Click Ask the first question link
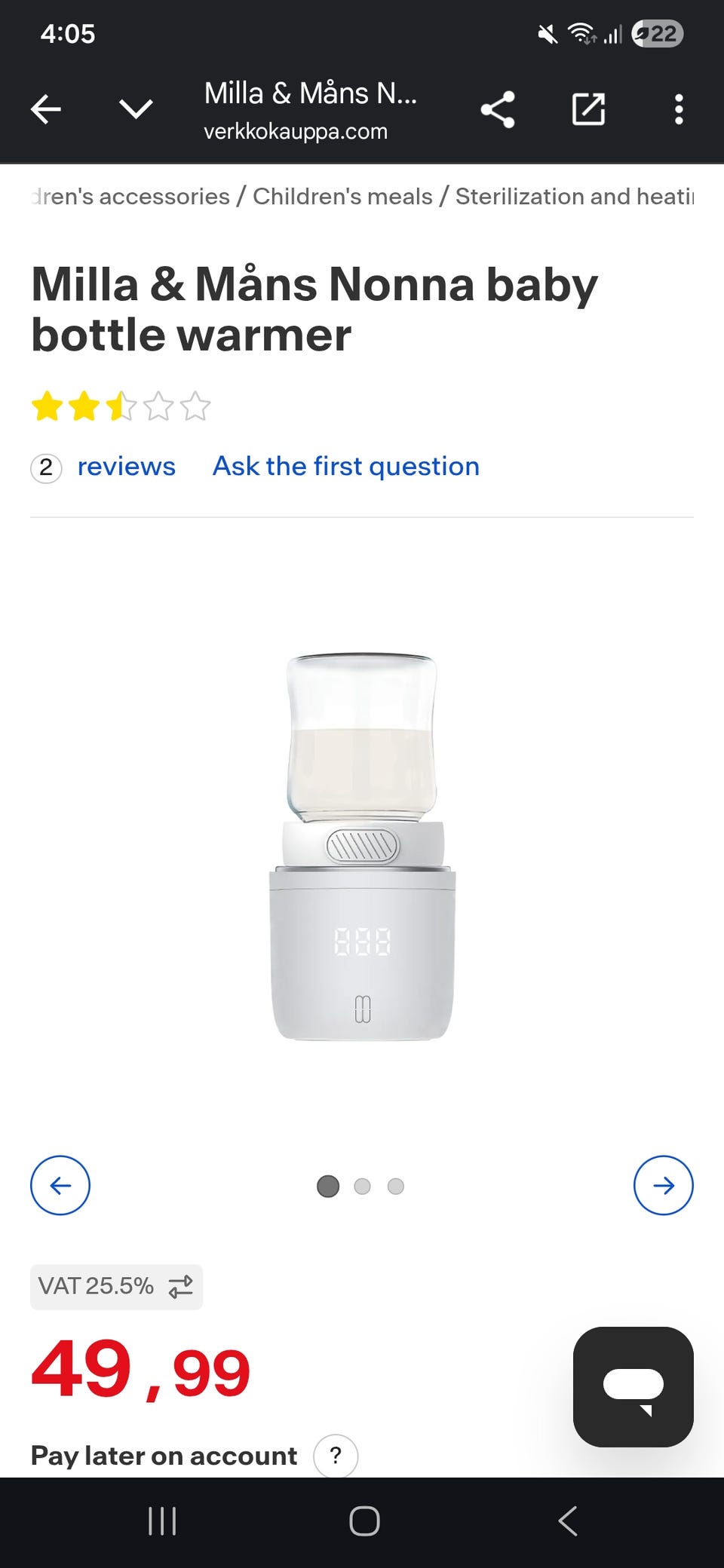 click(x=346, y=467)
